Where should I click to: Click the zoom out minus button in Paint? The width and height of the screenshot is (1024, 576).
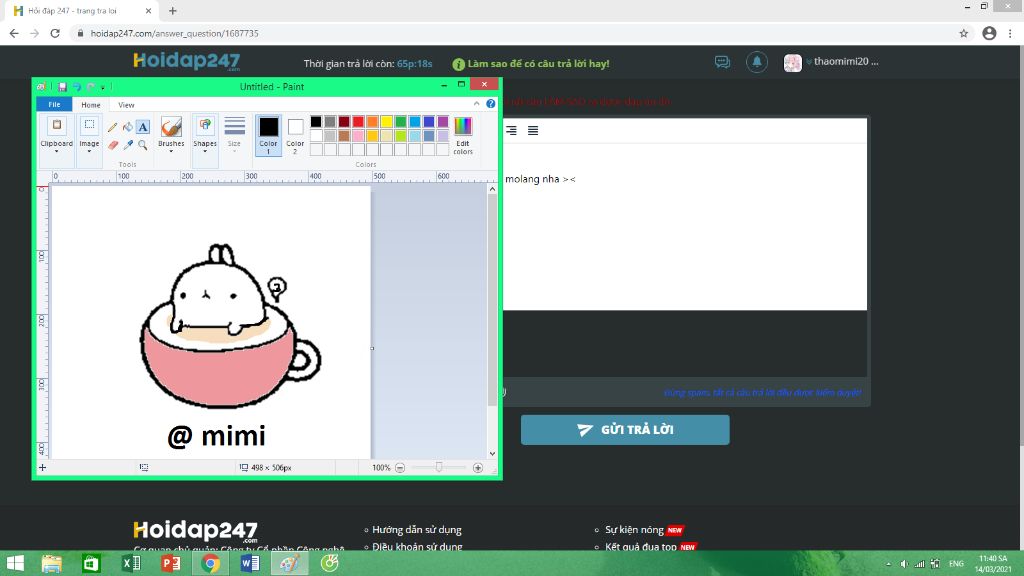[x=400, y=468]
